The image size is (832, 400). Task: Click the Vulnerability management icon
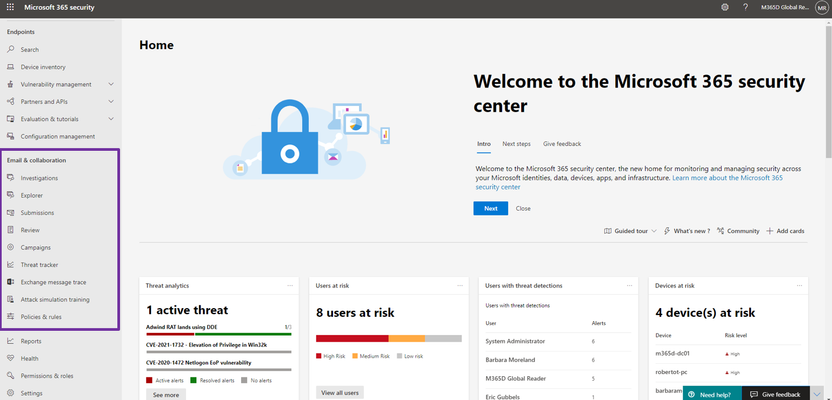(x=11, y=84)
